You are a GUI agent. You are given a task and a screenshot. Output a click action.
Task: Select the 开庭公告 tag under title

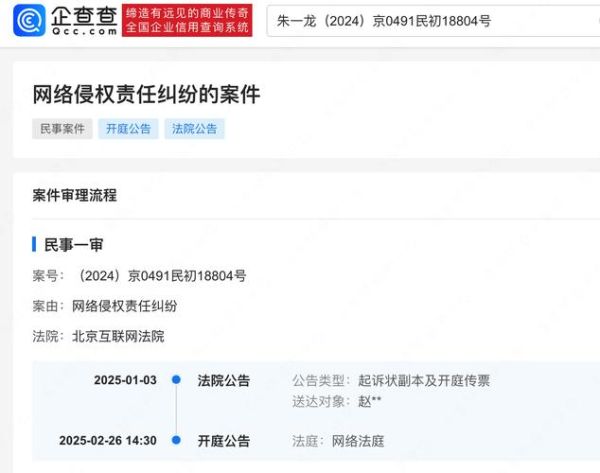pyautogui.click(x=128, y=129)
